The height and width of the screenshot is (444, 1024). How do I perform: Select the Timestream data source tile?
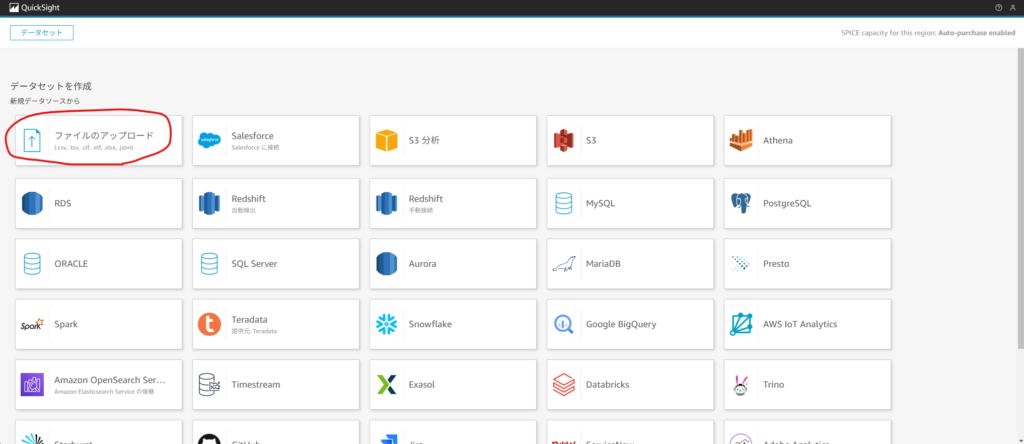276,384
